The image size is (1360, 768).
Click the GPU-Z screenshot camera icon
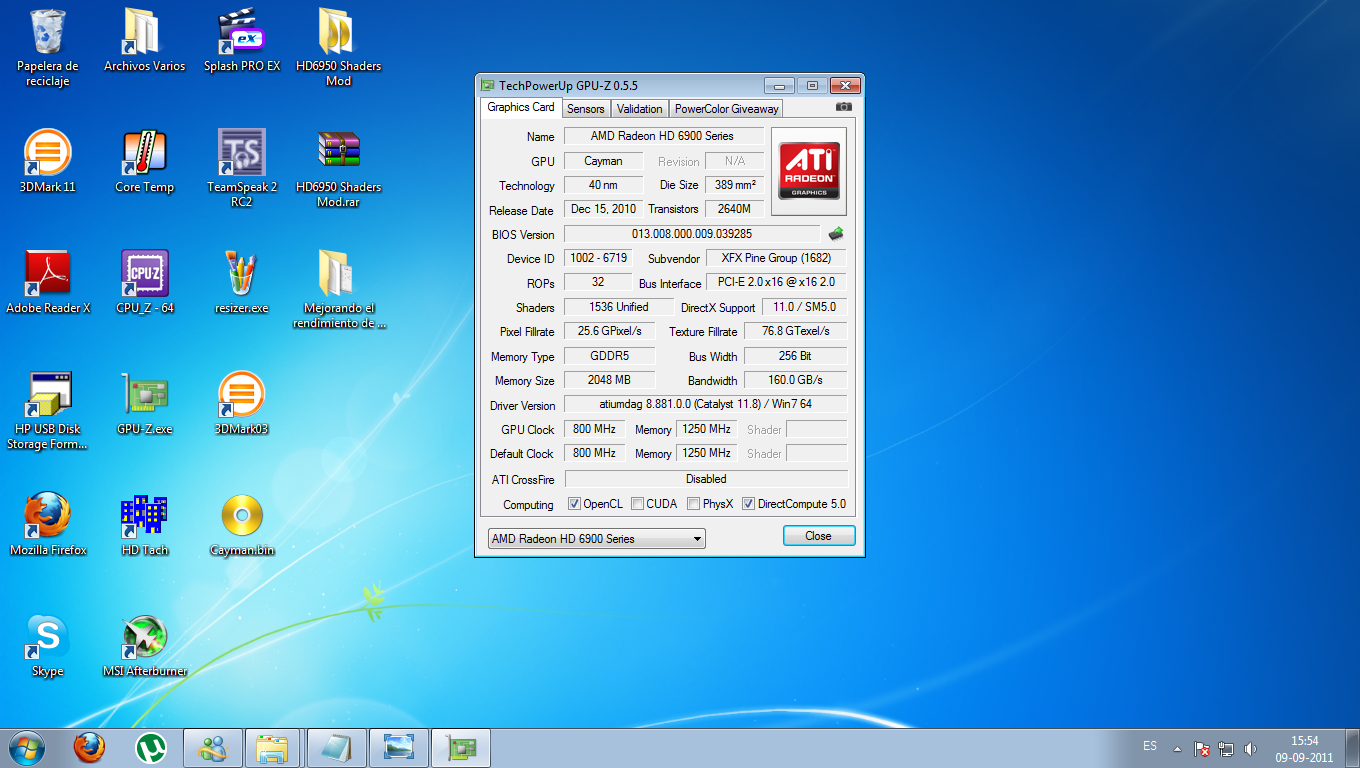(844, 107)
